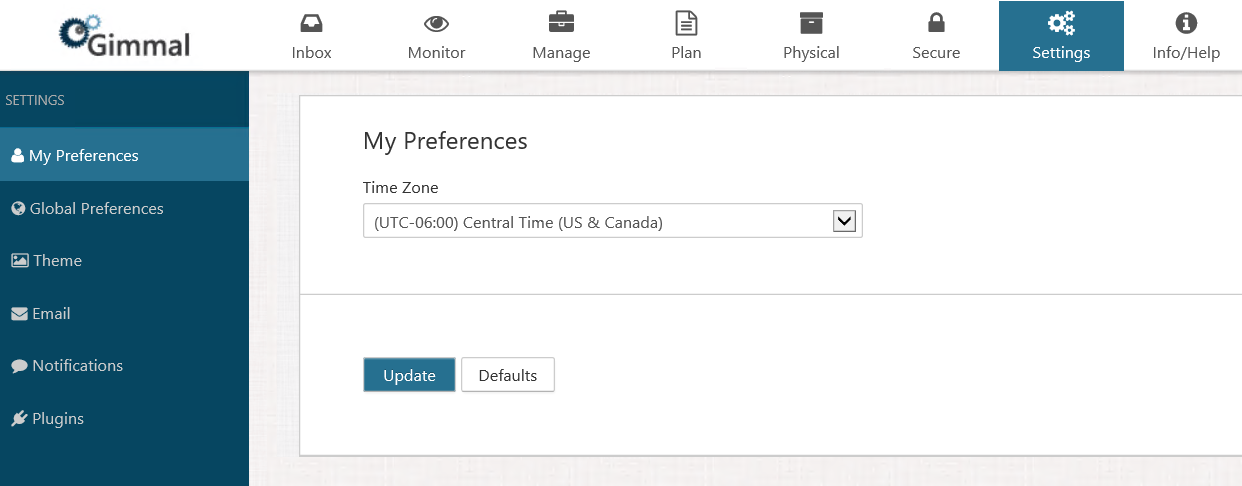1242x486 pixels.
Task: Click the Settings gears icon
Action: [x=1061, y=23]
